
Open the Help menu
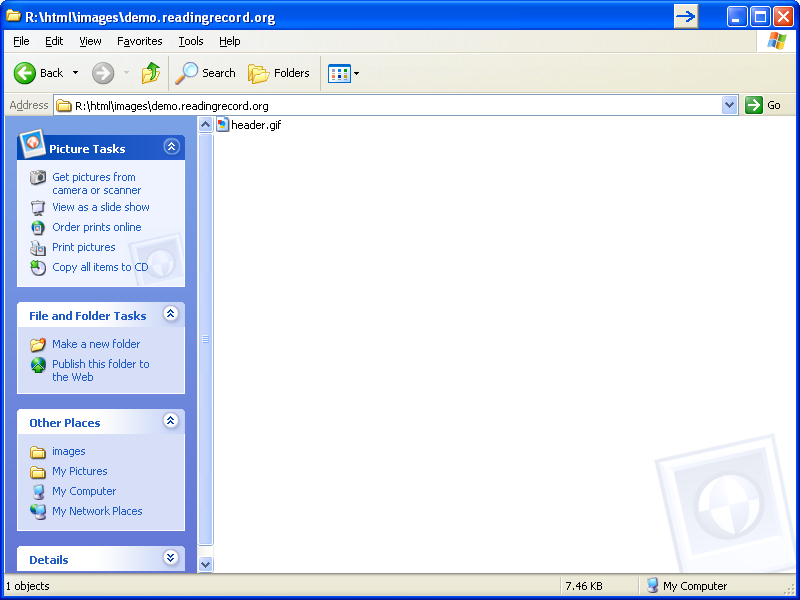(x=230, y=41)
